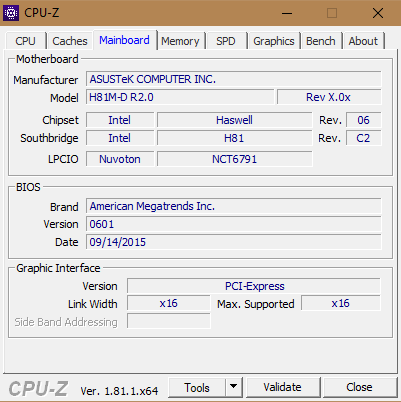Click the Validate button
The height and width of the screenshot is (402, 401).
click(x=282, y=387)
